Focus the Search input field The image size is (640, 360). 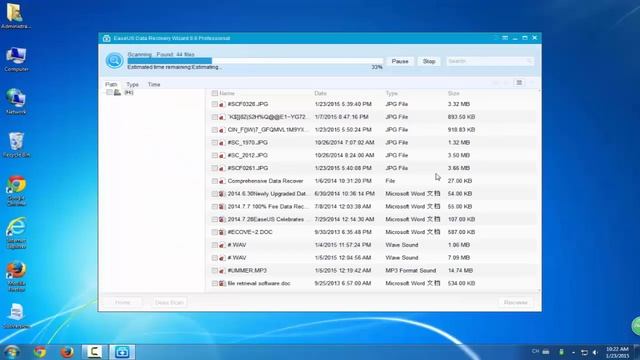coord(490,61)
